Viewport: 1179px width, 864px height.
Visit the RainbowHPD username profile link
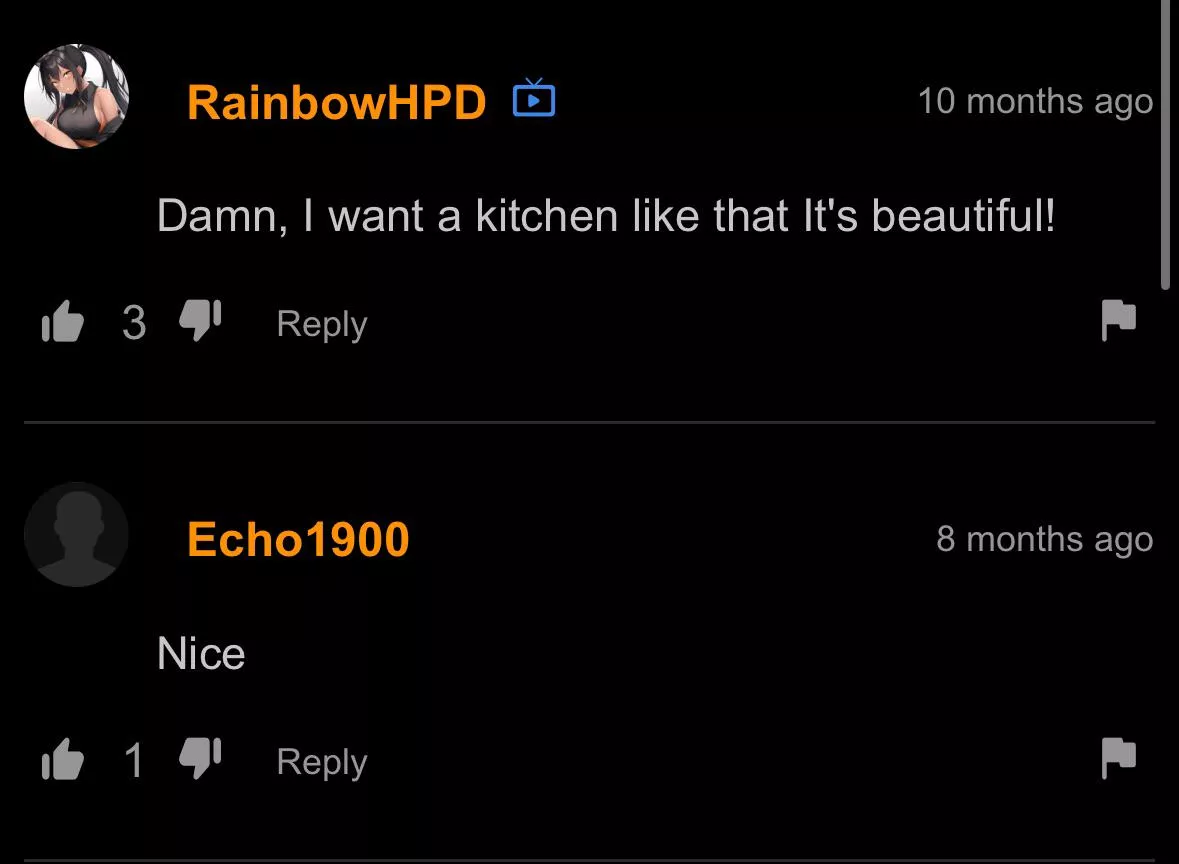(336, 102)
